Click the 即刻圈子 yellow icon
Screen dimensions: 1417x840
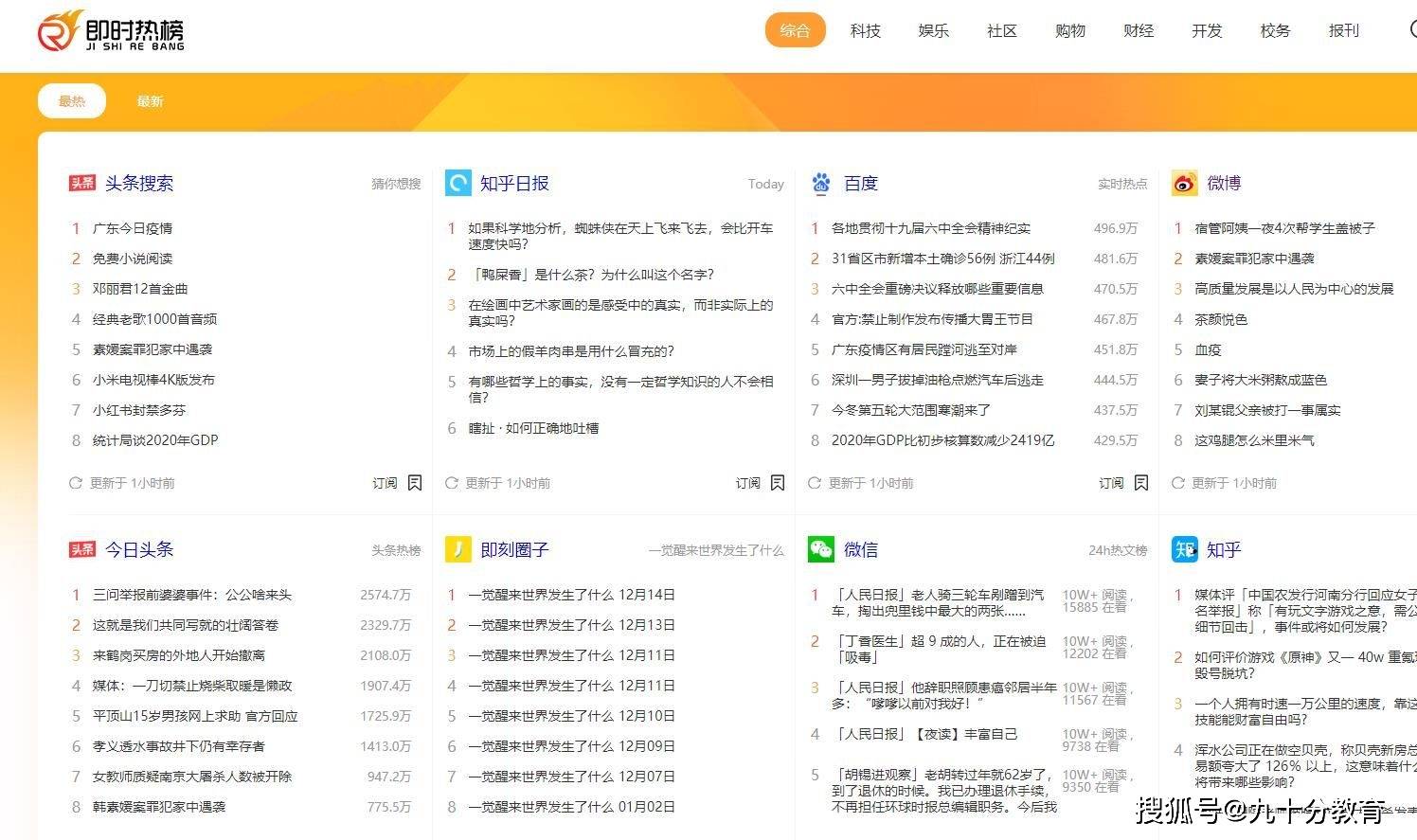[457, 549]
